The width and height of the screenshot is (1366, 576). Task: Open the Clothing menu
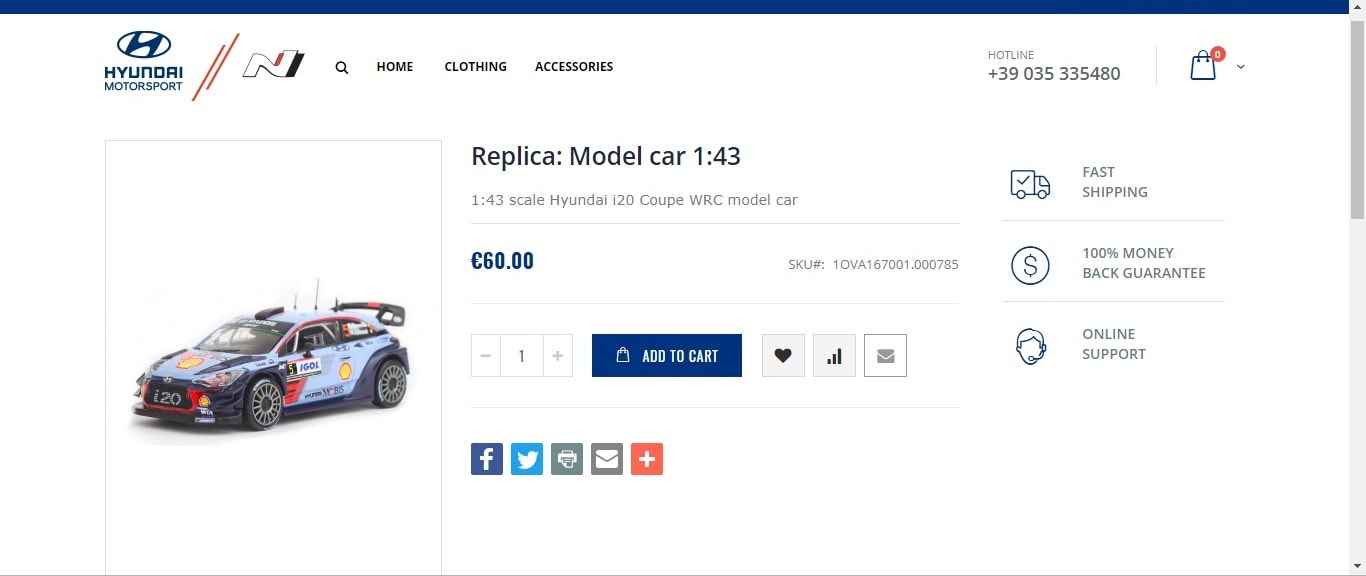(476, 67)
